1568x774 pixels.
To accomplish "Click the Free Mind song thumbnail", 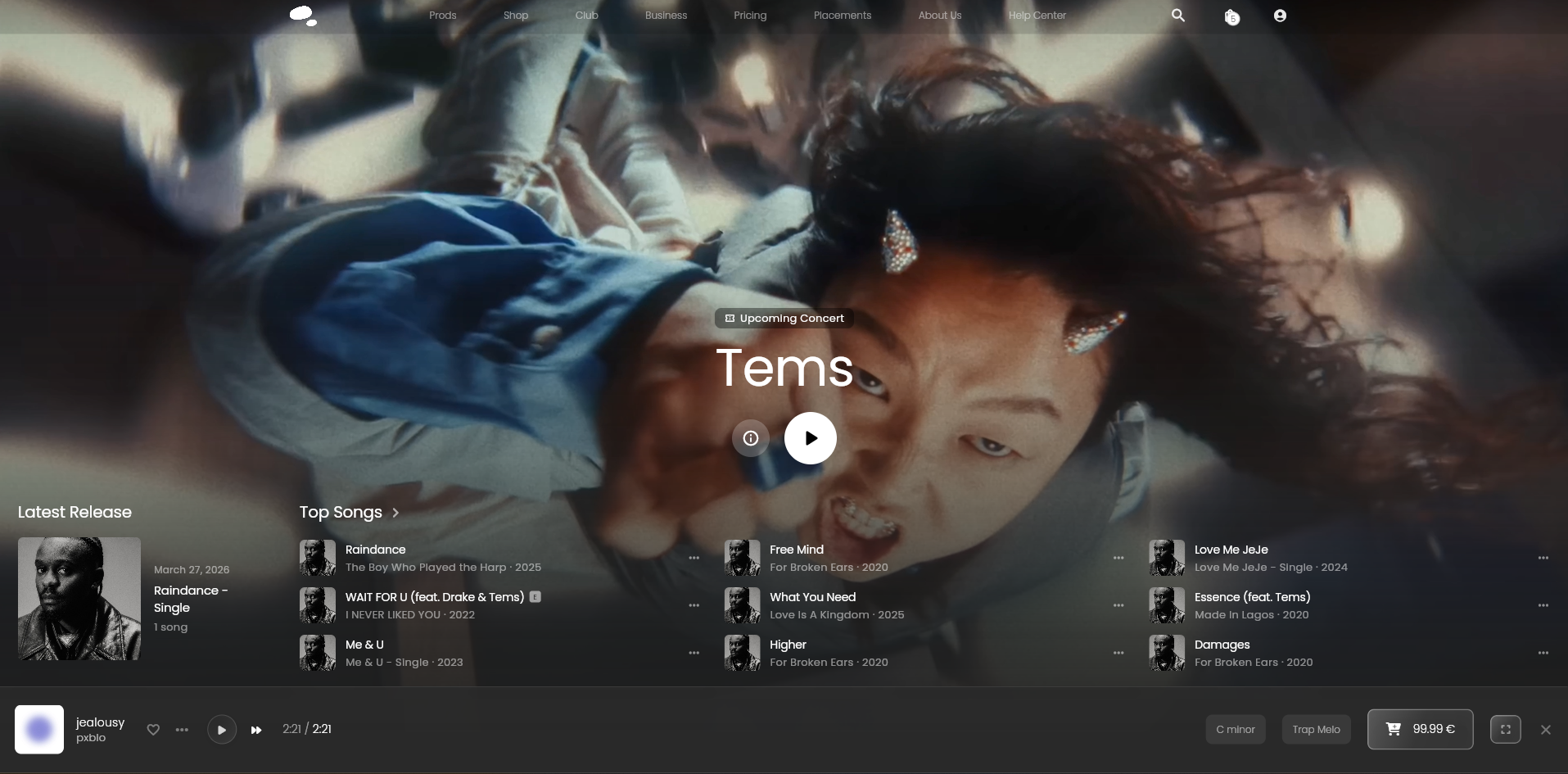I will point(743,558).
